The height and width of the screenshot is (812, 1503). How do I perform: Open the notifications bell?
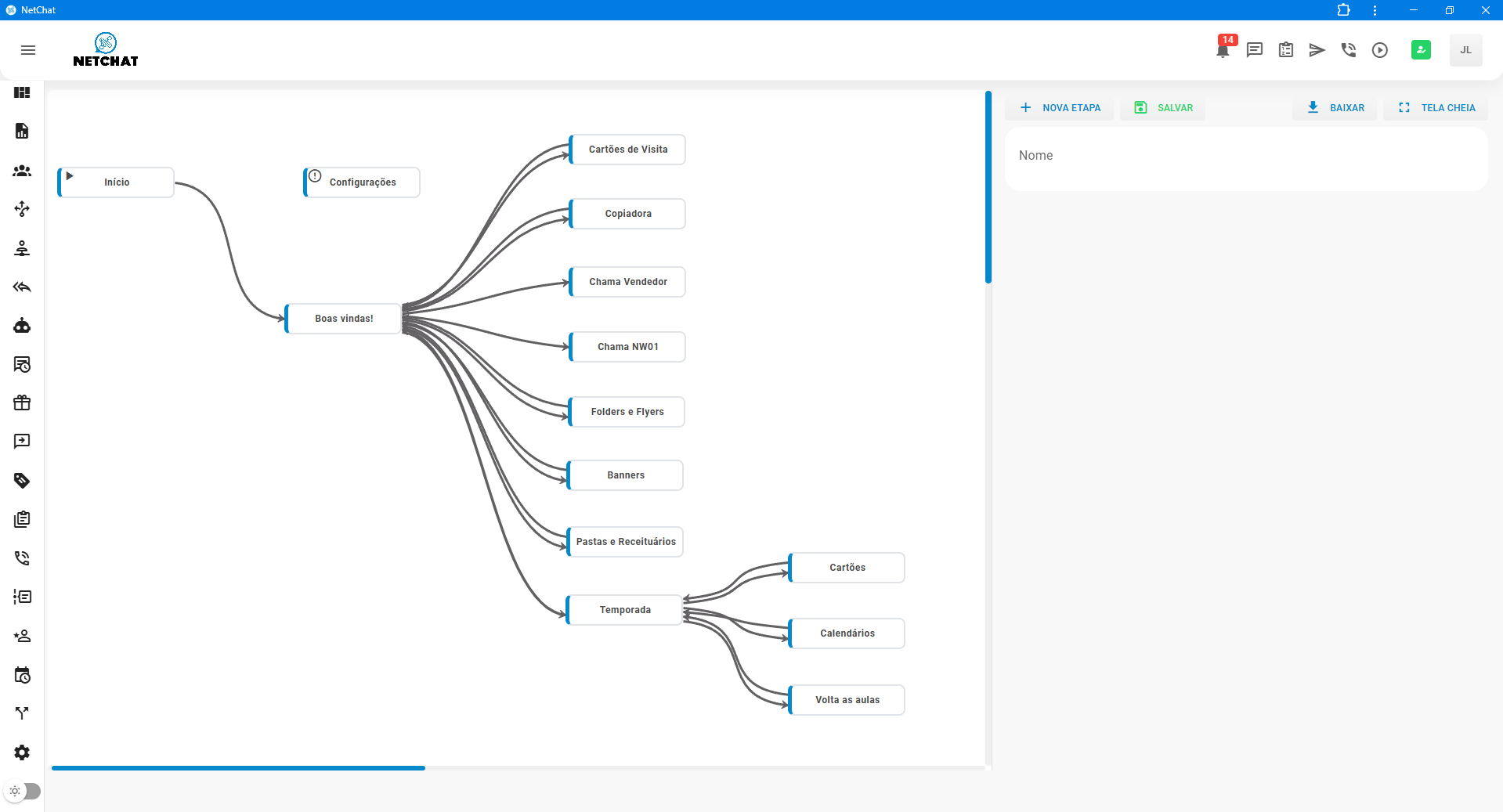click(x=1223, y=50)
